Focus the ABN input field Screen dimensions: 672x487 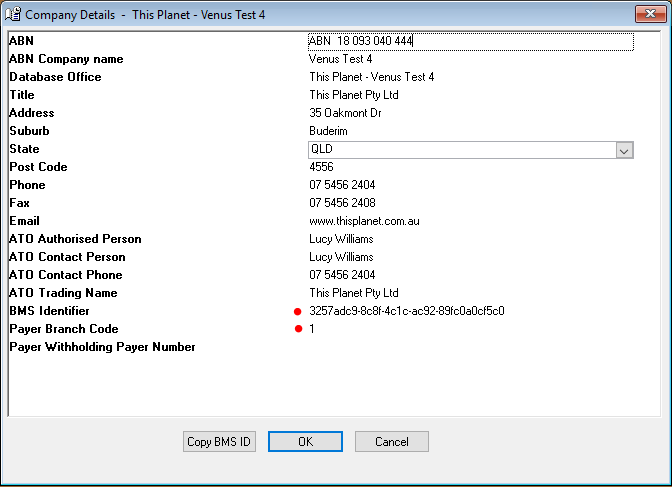[x=471, y=42]
